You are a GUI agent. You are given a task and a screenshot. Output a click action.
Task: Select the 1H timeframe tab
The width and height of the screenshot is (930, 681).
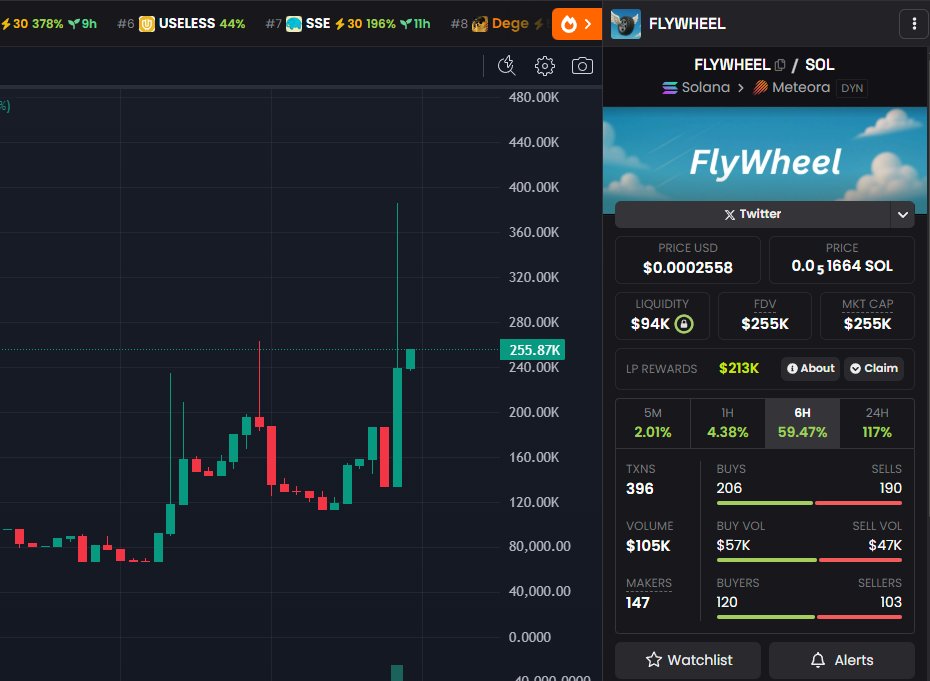tap(726, 422)
